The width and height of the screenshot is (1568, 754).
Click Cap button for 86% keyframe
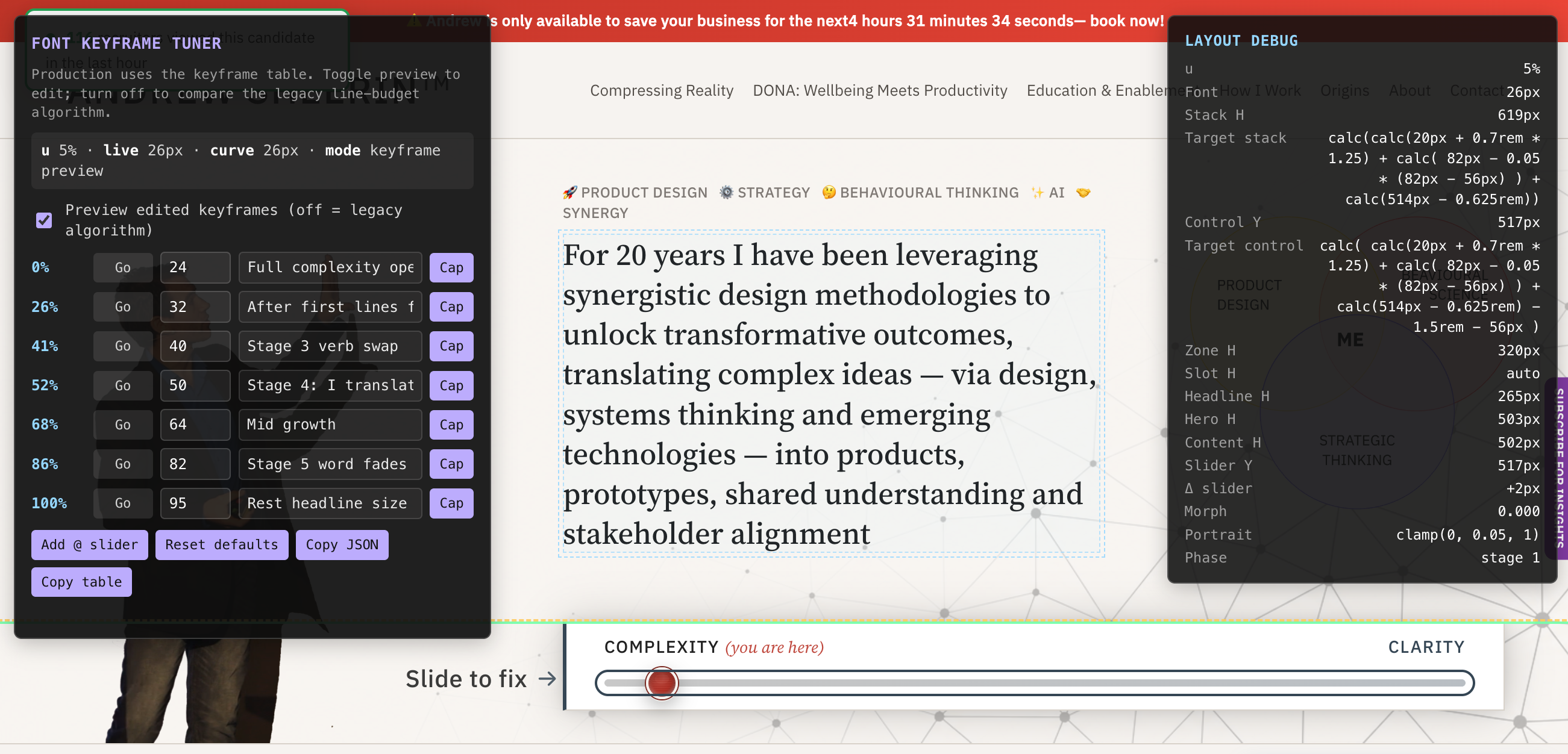[451, 464]
